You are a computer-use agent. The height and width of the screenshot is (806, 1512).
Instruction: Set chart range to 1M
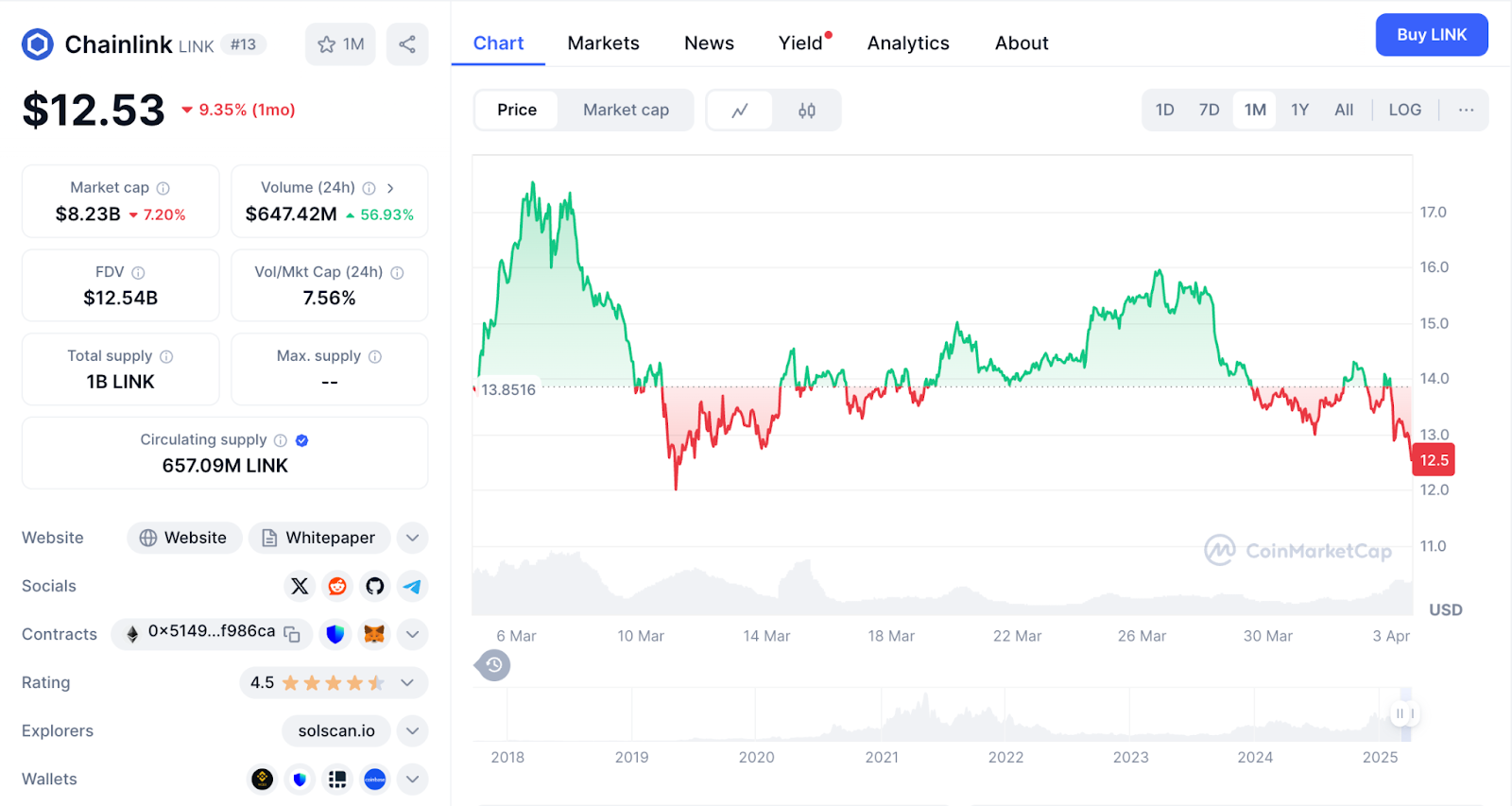pos(1255,110)
